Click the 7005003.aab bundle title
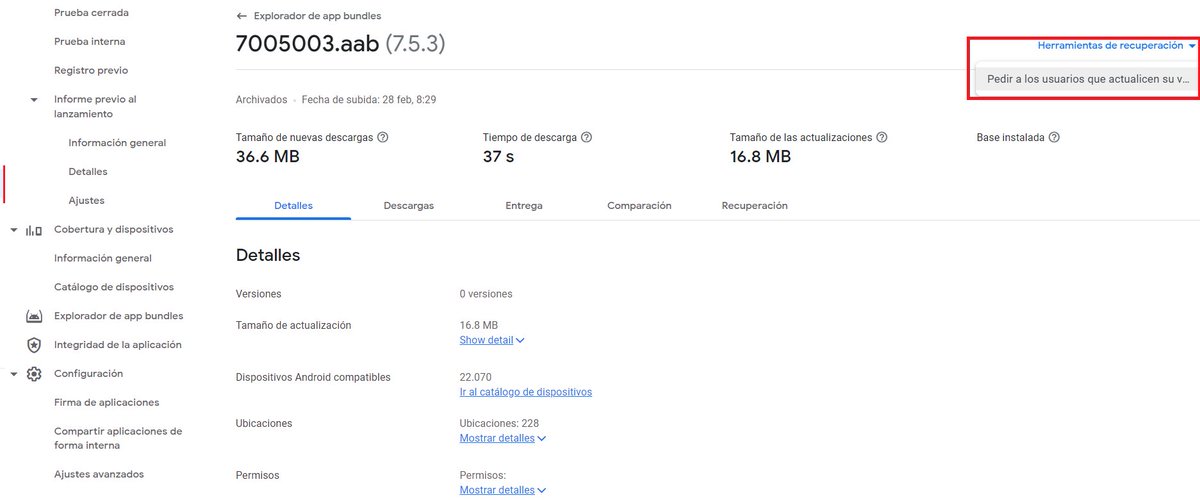The width and height of the screenshot is (1200, 500). (x=308, y=45)
